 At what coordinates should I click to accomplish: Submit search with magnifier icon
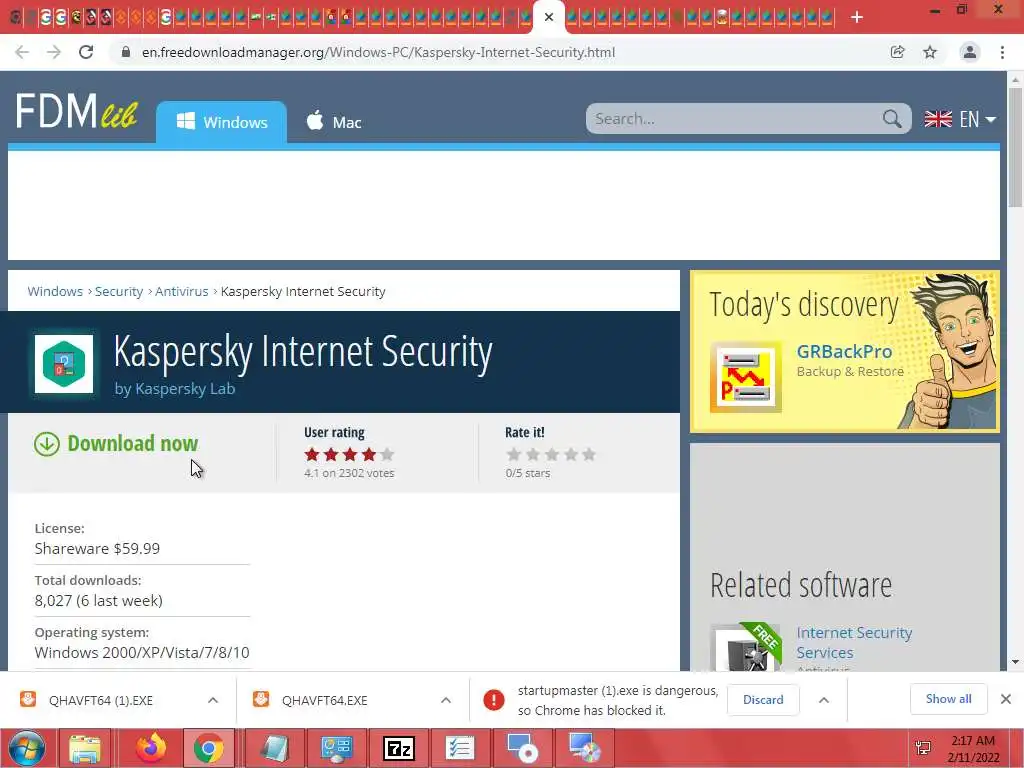point(891,119)
